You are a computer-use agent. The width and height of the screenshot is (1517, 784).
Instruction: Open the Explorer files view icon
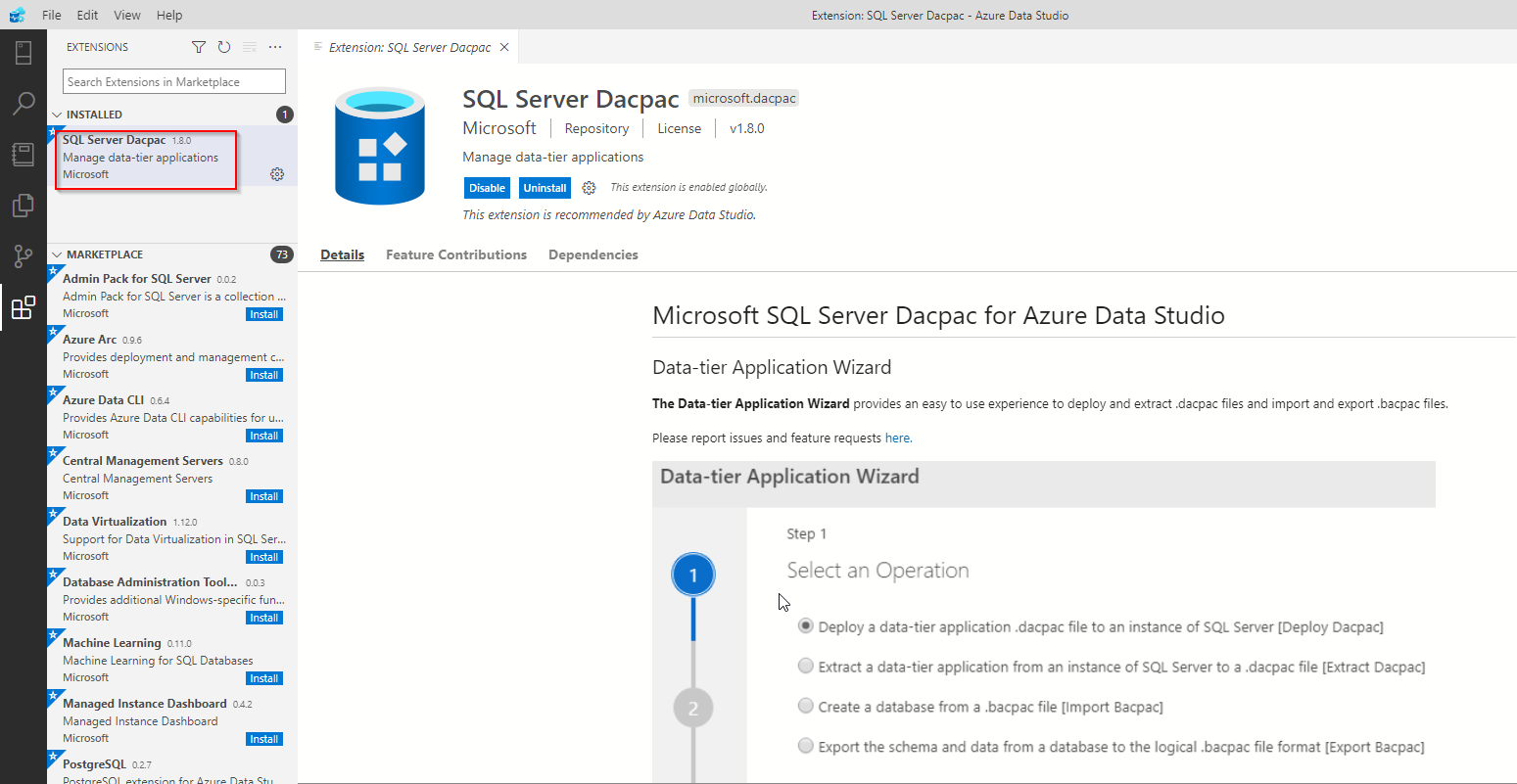24,206
